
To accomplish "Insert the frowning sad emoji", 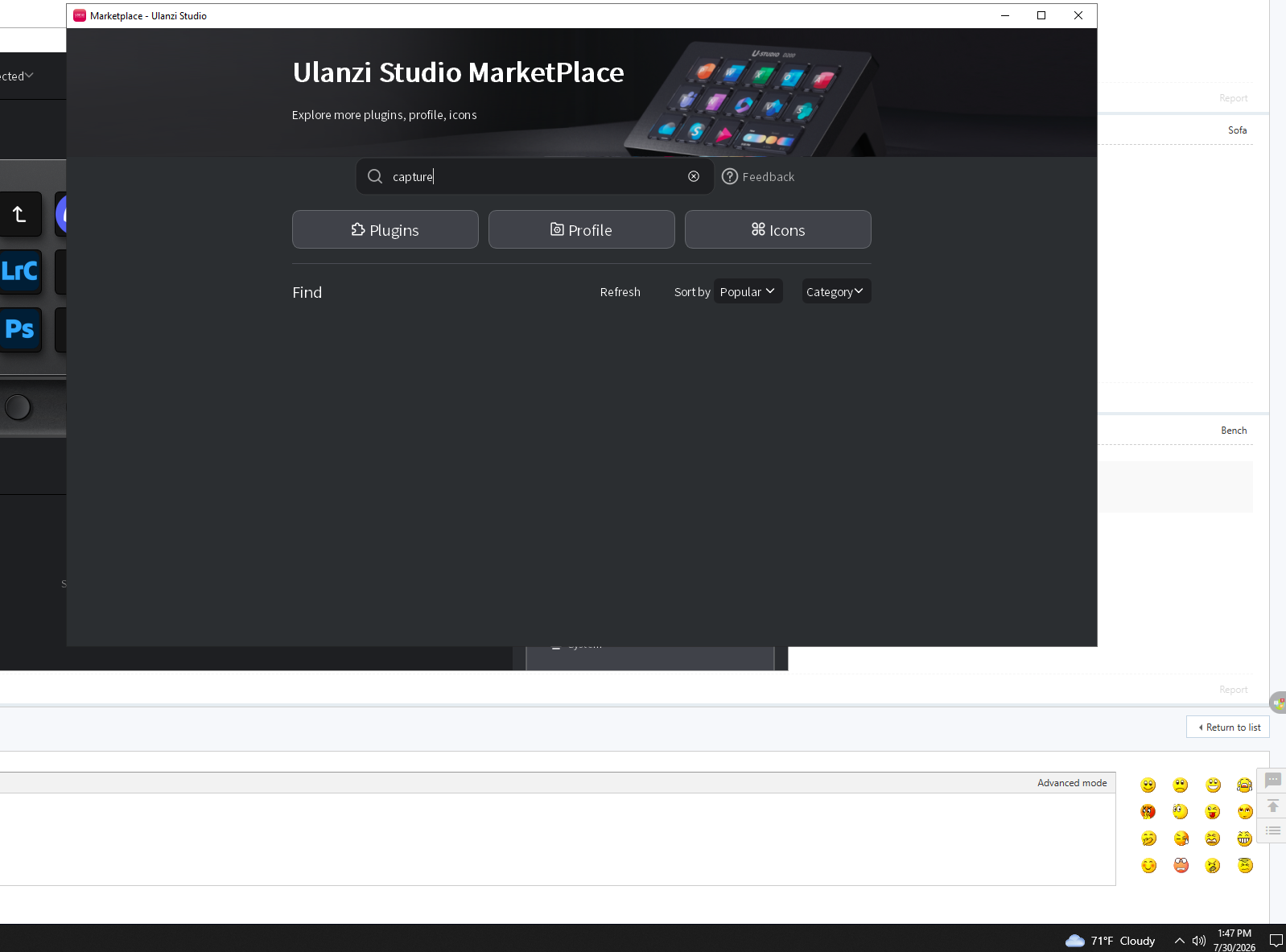I will point(1181,785).
